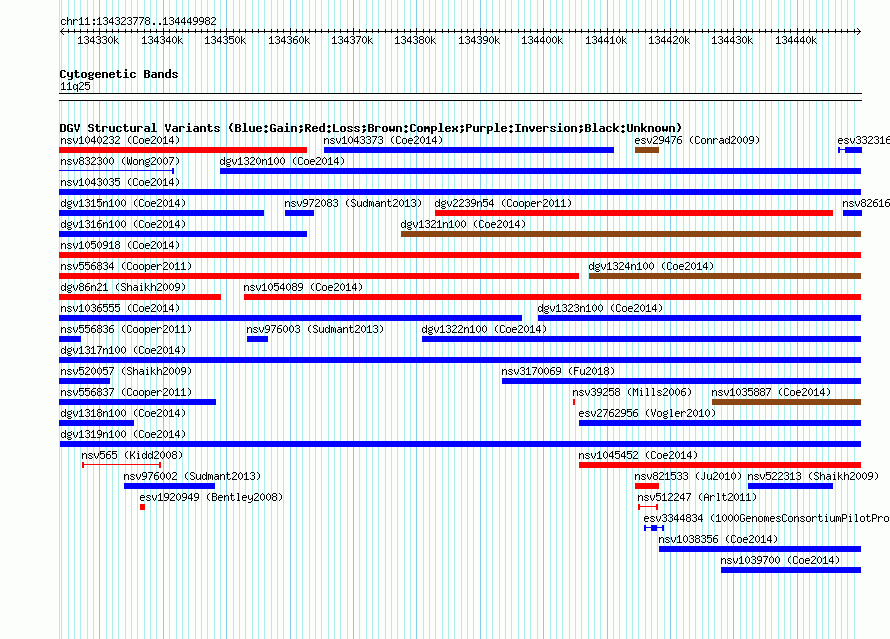Open nsv3170069 (Fu2018) variant label
890x639 pixels.
(x=558, y=371)
